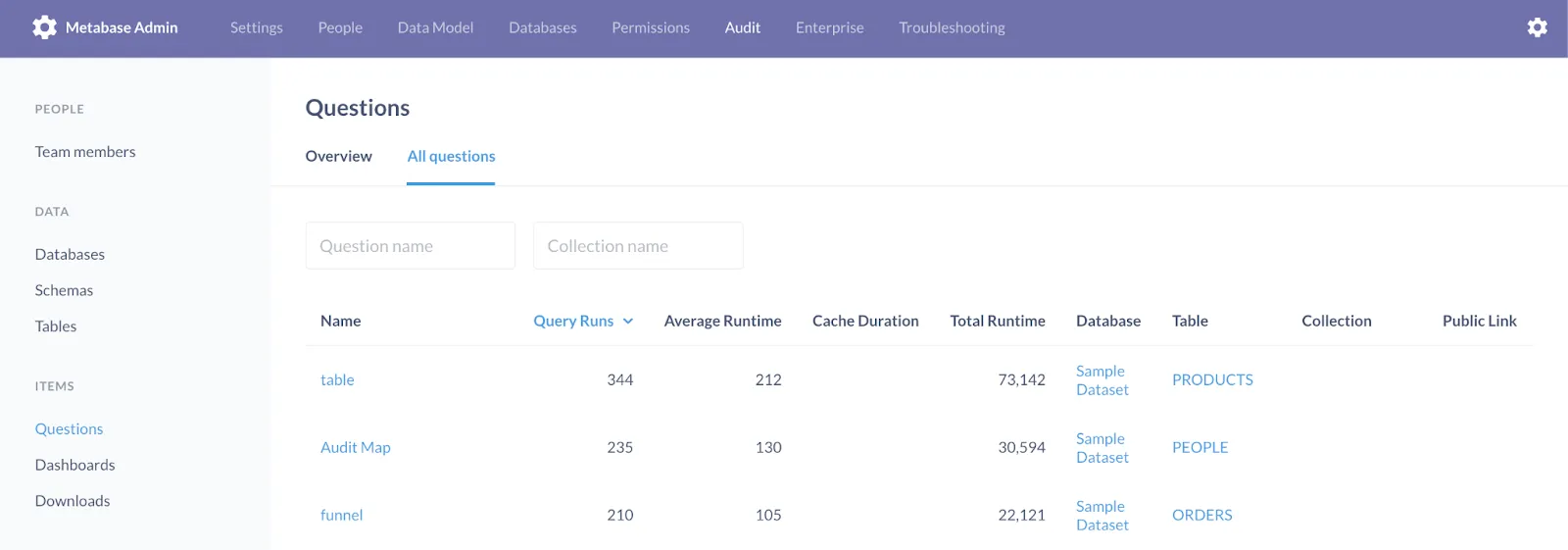Click Sample Dataset link in PEOPLE row

tap(1102, 448)
